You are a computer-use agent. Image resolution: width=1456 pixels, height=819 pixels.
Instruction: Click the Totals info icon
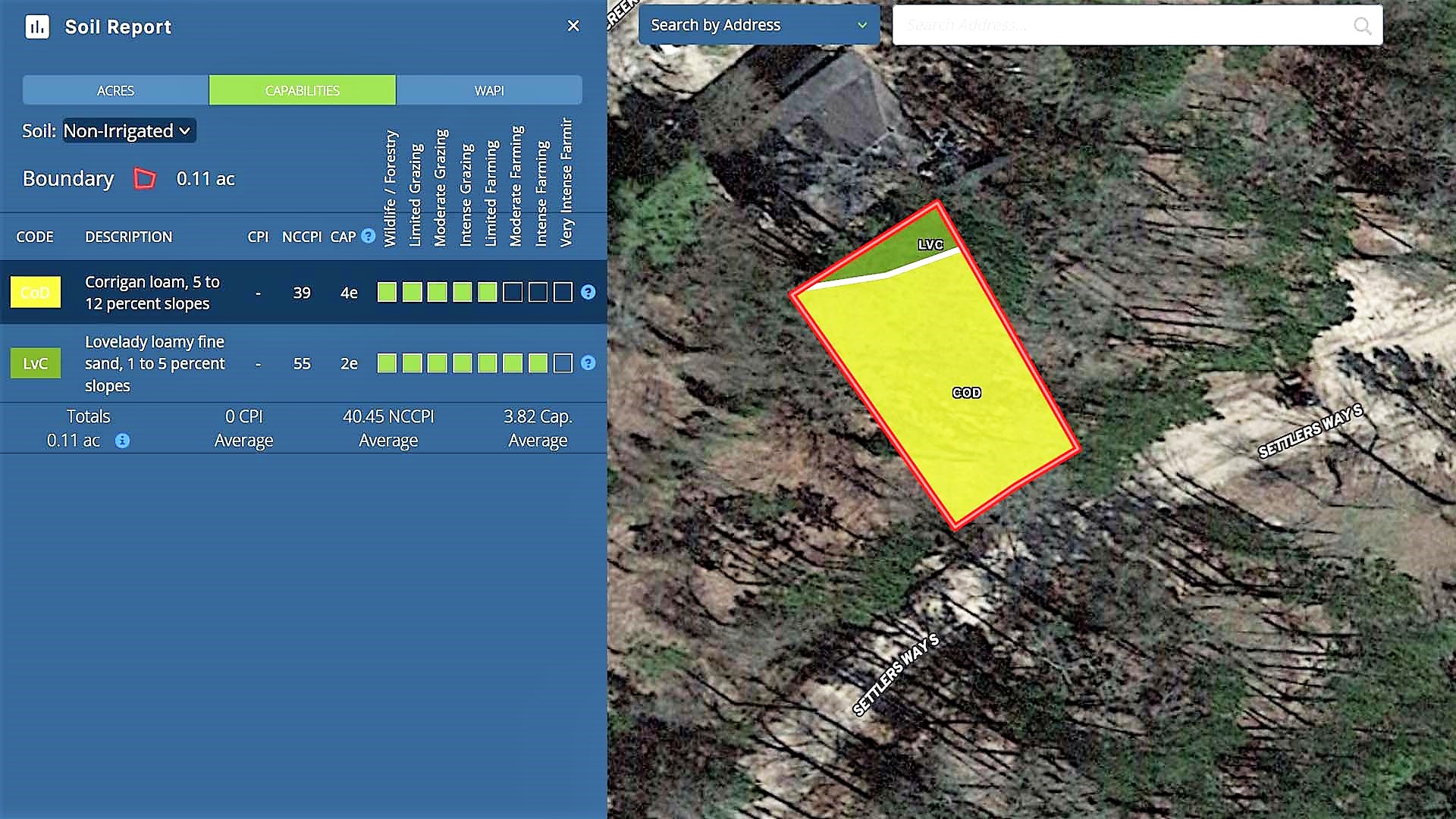tap(122, 441)
